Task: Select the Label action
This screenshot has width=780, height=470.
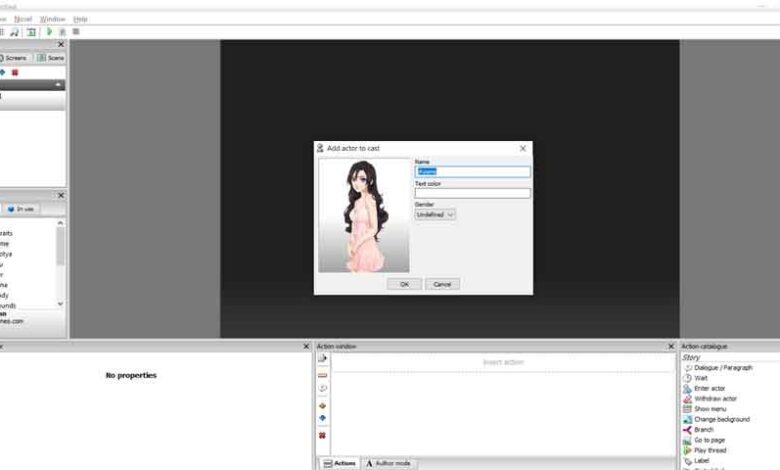Action: 696,461
